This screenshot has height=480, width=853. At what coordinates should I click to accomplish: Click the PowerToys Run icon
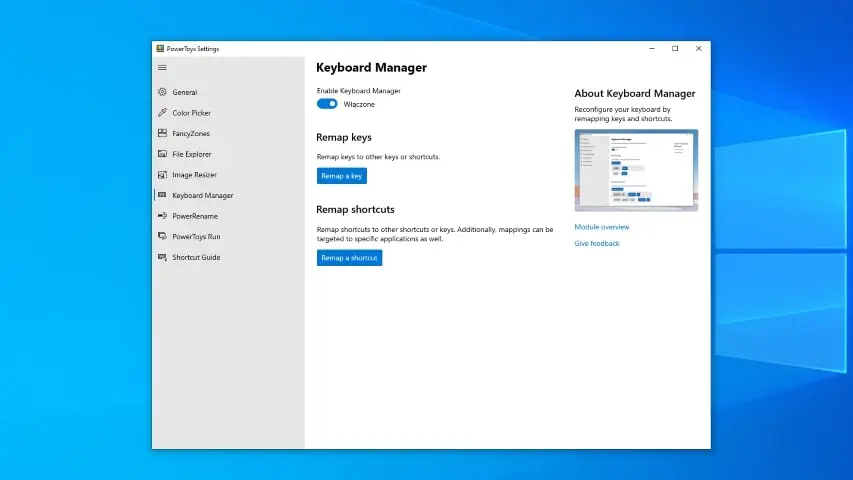162,237
